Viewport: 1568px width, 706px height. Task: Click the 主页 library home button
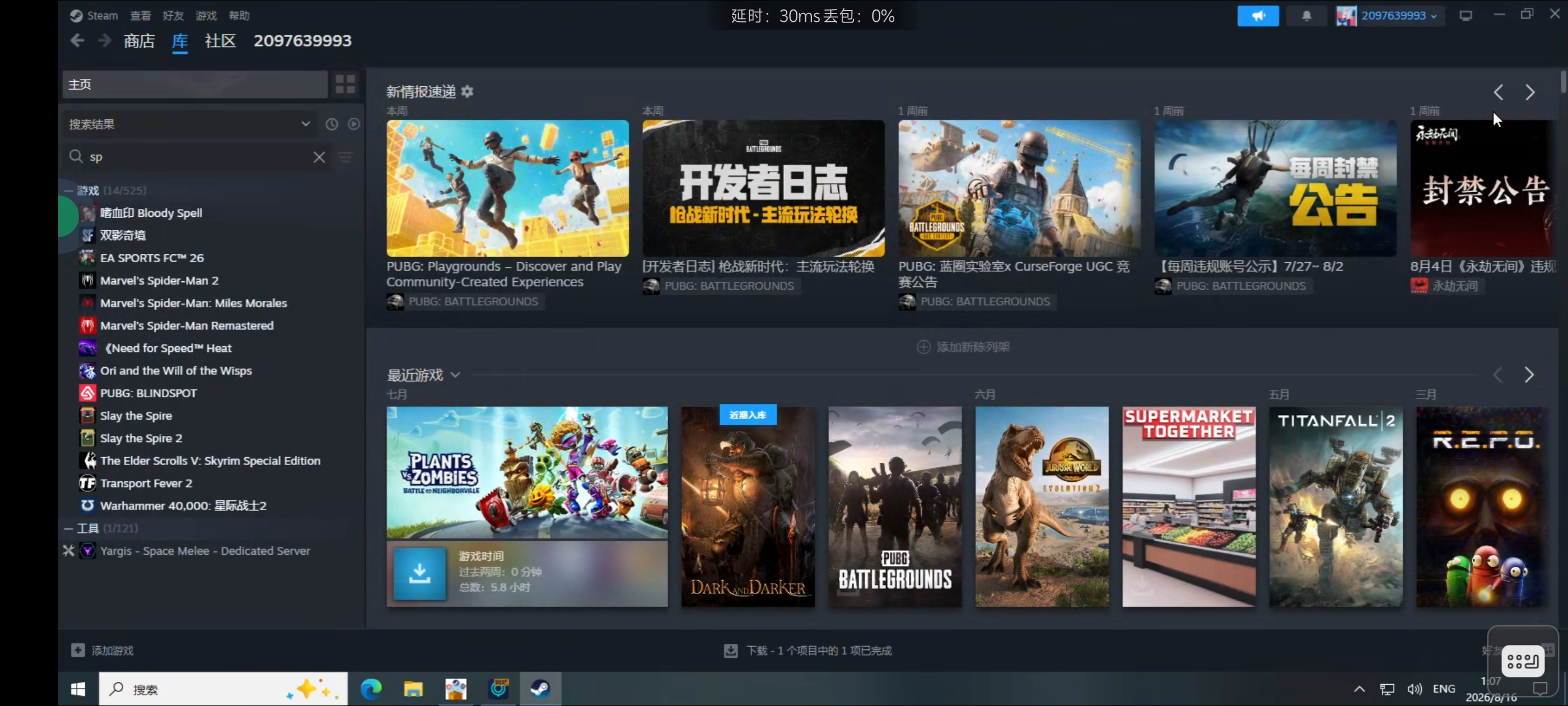tap(195, 84)
